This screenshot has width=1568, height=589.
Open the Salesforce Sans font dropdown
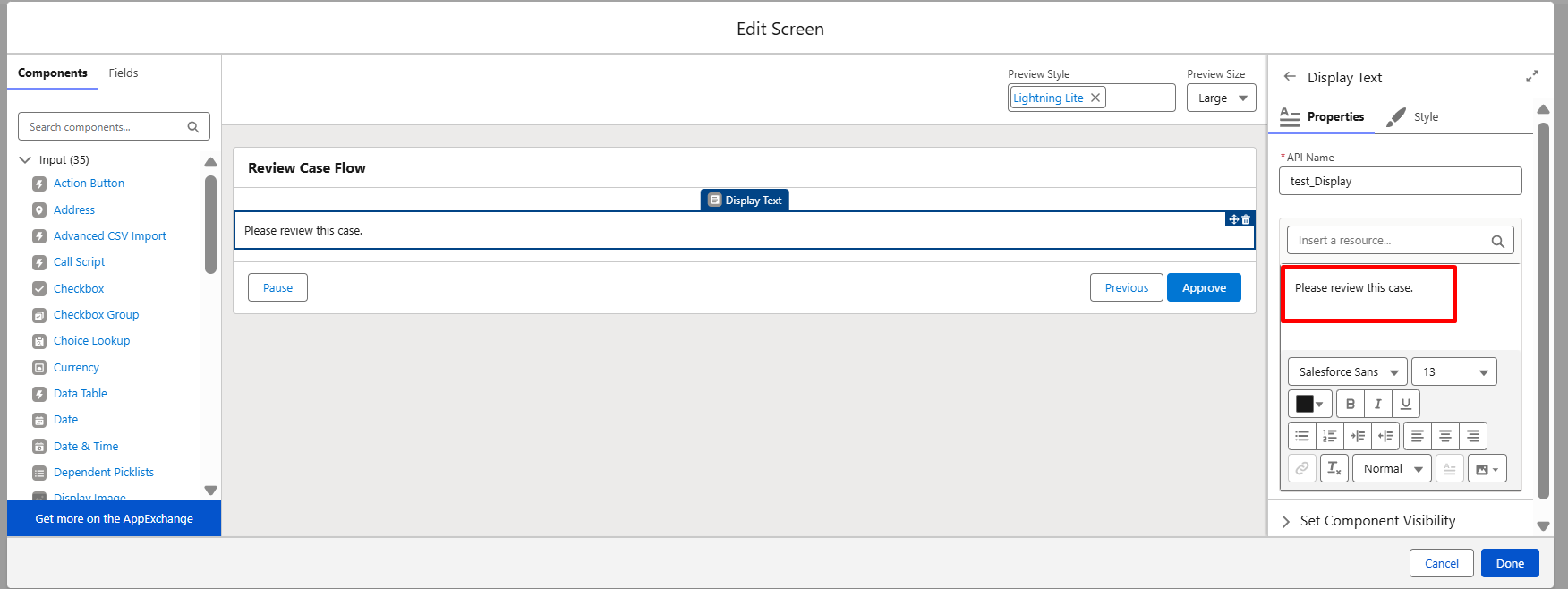(x=1348, y=371)
